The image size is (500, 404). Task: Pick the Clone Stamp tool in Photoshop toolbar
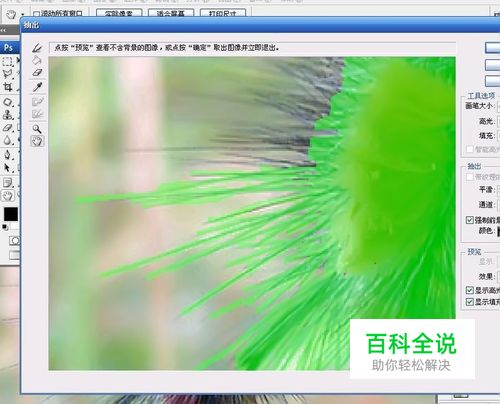pos(7,115)
